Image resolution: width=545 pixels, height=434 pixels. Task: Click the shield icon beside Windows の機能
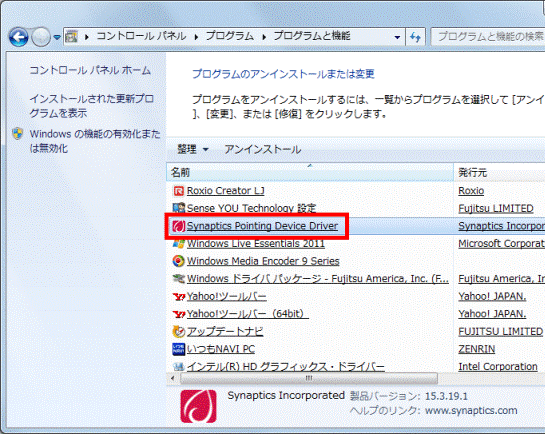(x=18, y=134)
